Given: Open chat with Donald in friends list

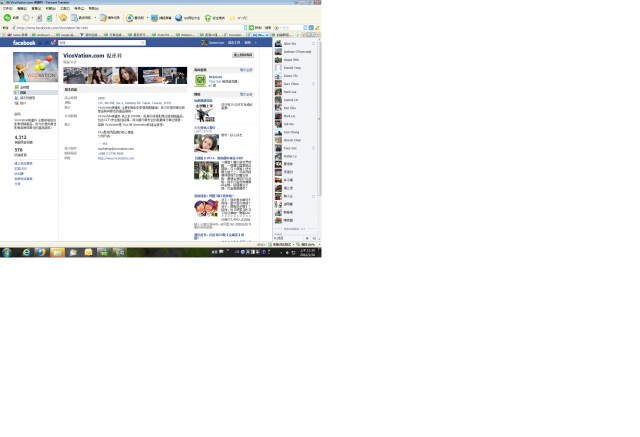Looking at the screenshot, I should click(x=295, y=68).
